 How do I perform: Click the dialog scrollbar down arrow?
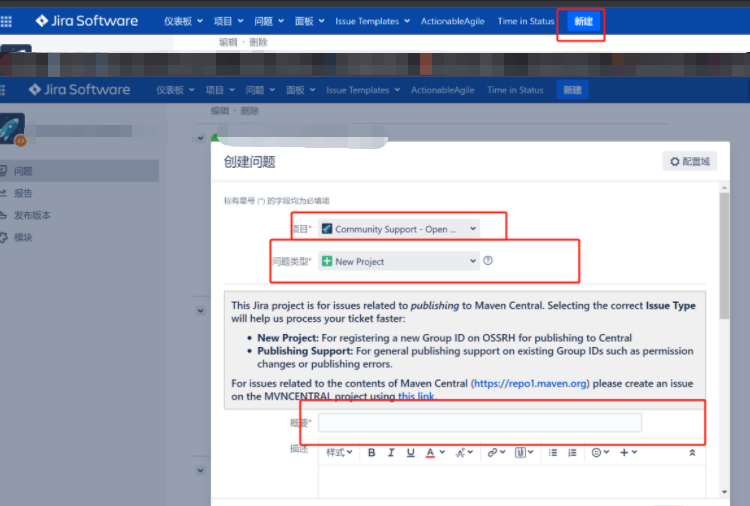[x=724, y=492]
